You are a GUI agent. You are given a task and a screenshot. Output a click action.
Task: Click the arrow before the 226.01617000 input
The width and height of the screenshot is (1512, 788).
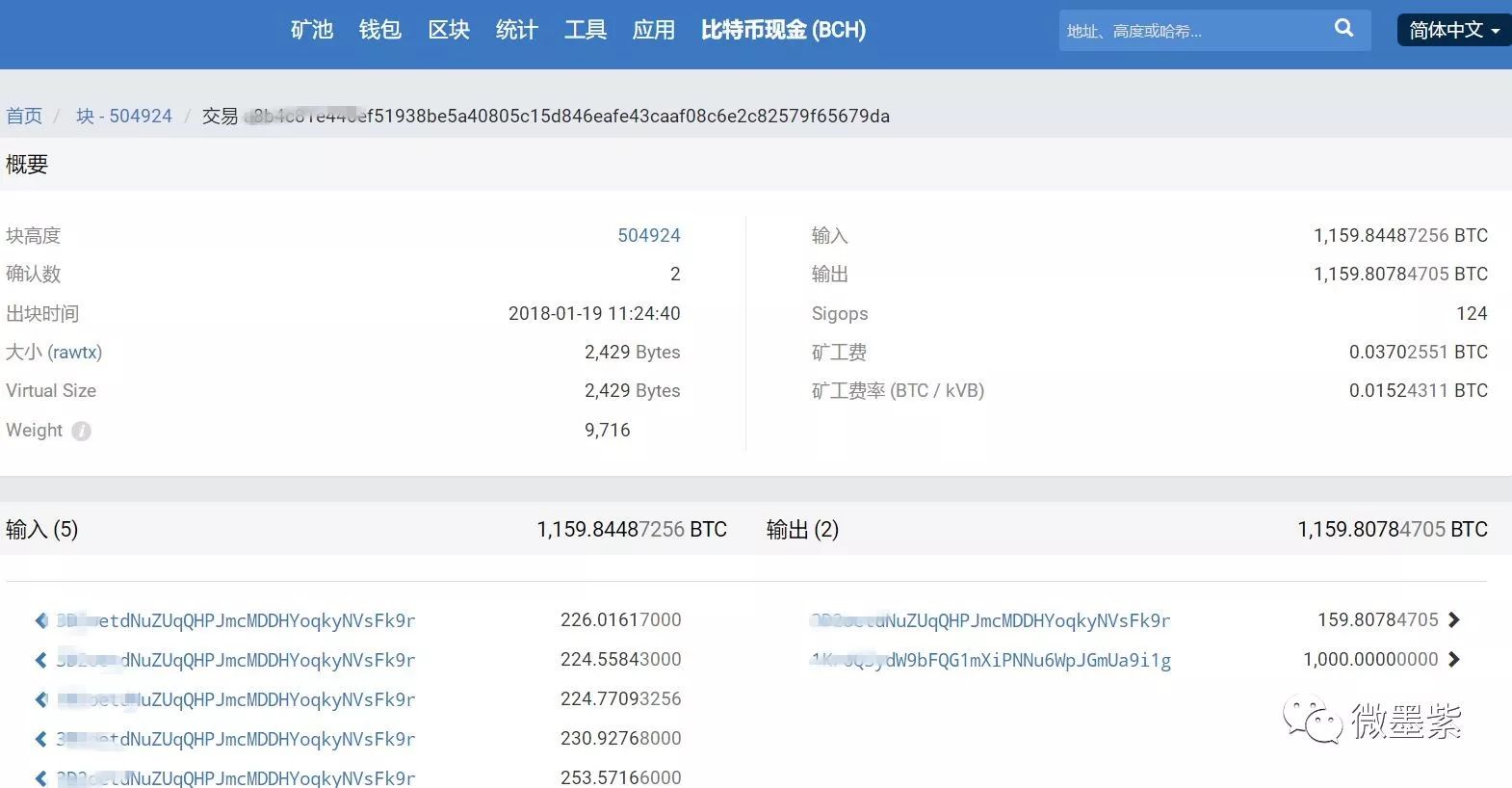coord(41,620)
